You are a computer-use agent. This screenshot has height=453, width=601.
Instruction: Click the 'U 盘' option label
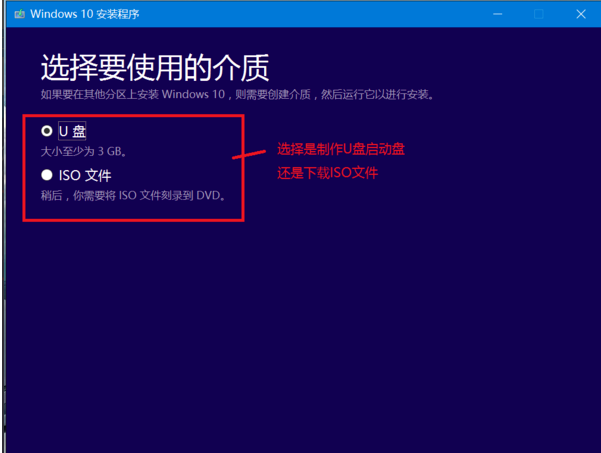click(x=72, y=131)
